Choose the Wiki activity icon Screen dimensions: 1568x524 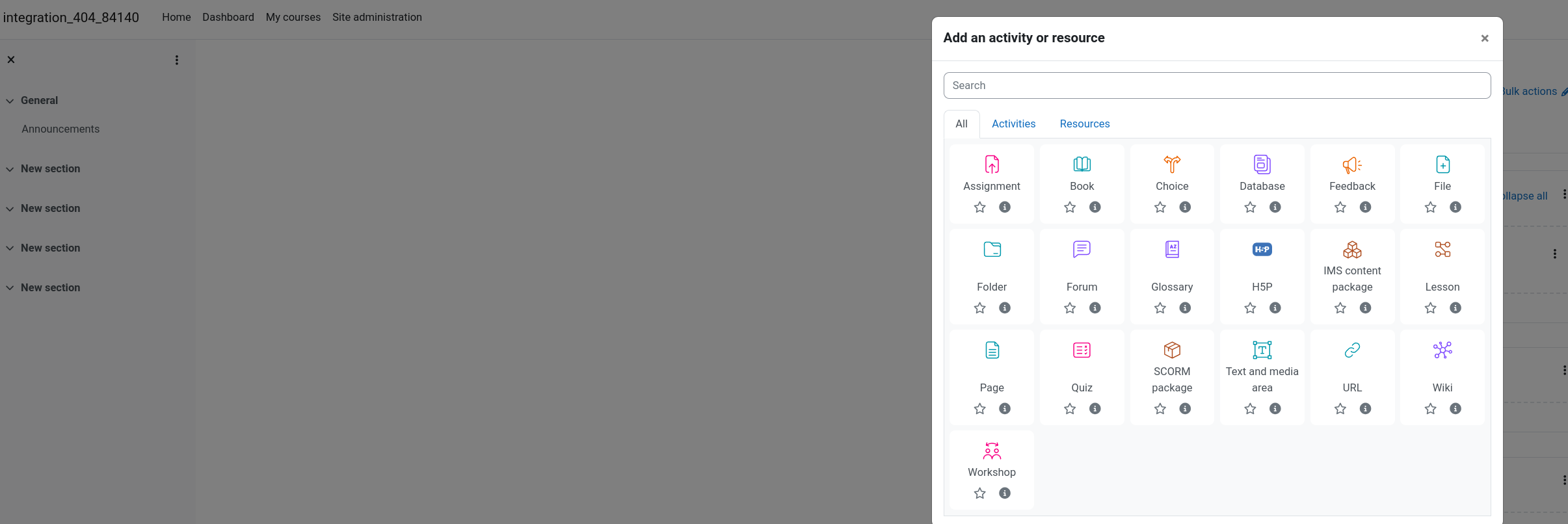tap(1442, 350)
